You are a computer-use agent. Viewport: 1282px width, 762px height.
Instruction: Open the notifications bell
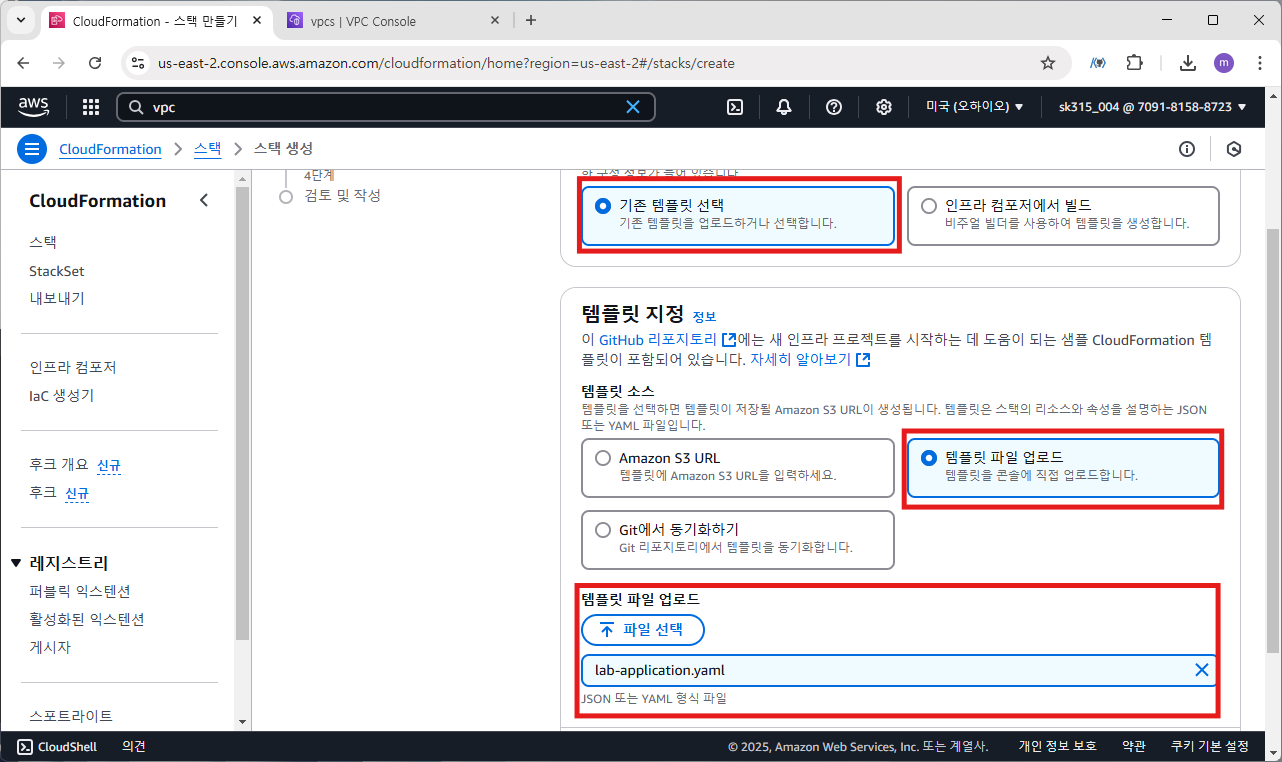tap(784, 107)
